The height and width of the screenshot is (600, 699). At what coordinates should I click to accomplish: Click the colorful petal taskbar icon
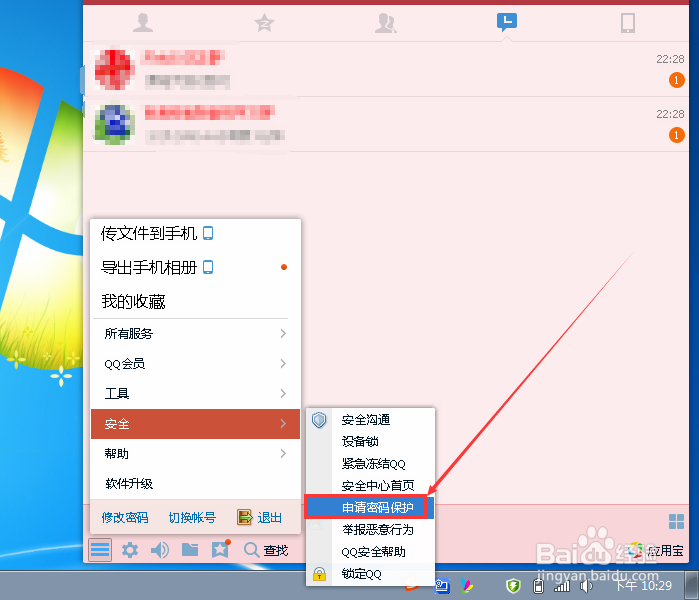point(466,585)
